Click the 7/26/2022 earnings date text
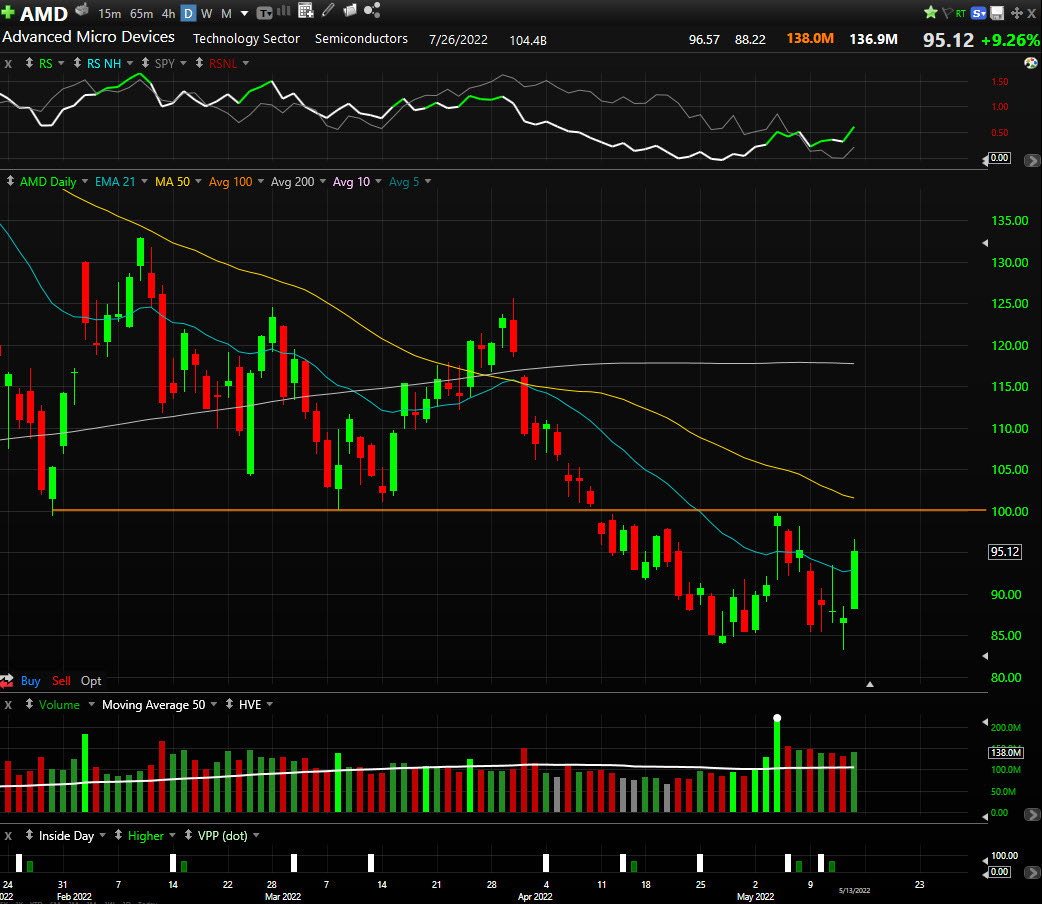 click(458, 40)
